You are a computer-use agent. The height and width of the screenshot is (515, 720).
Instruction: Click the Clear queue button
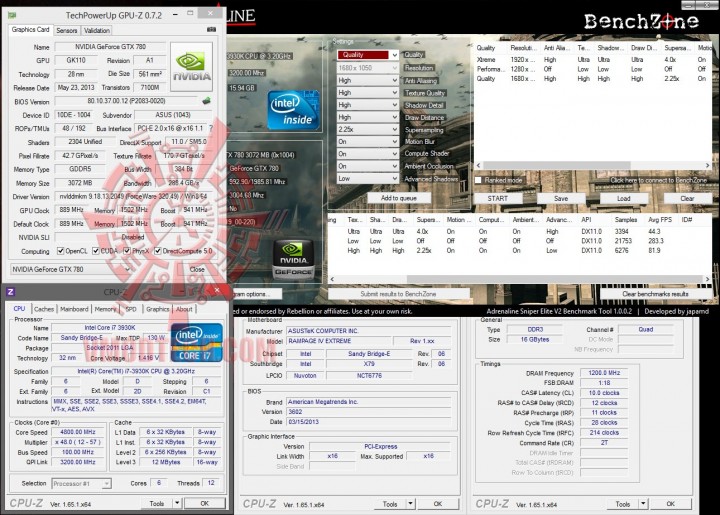pos(687,198)
